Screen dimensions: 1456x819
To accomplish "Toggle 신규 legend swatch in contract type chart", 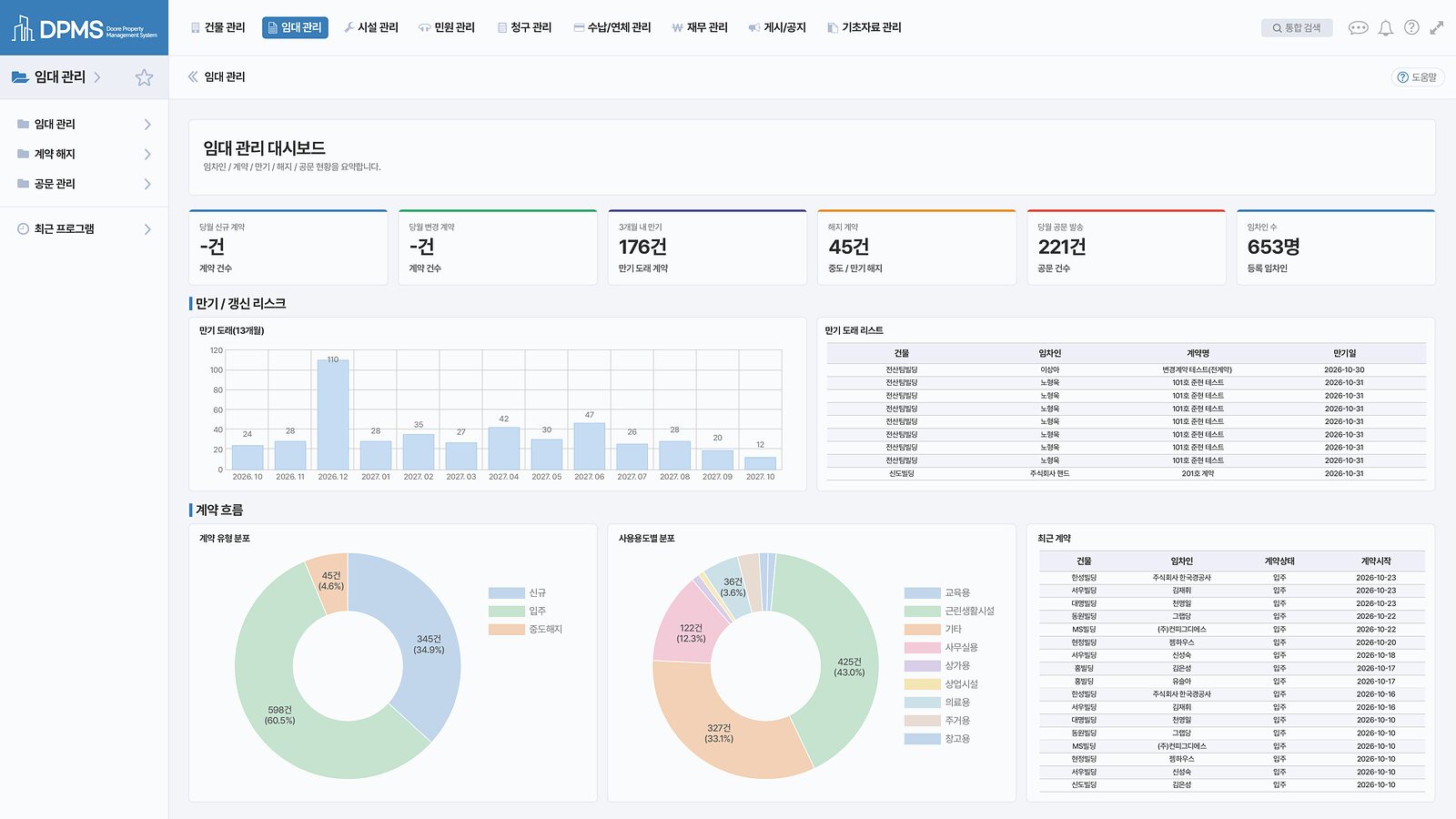I will tap(506, 592).
